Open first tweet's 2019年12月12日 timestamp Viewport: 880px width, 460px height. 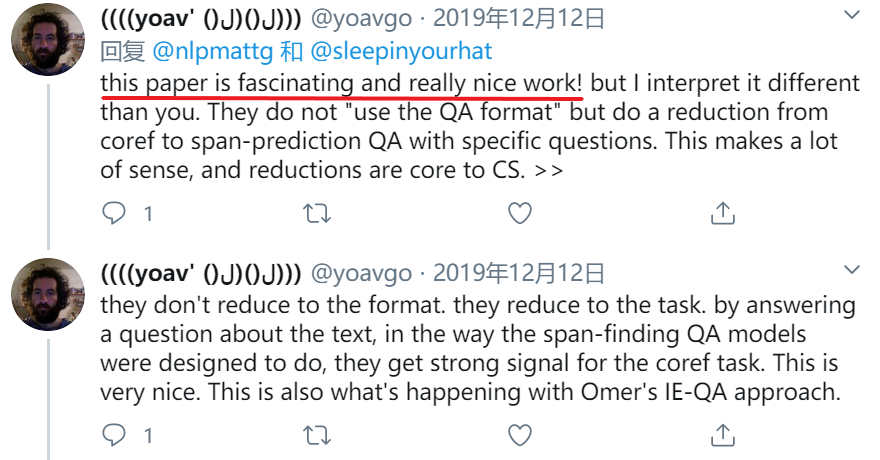click(518, 19)
